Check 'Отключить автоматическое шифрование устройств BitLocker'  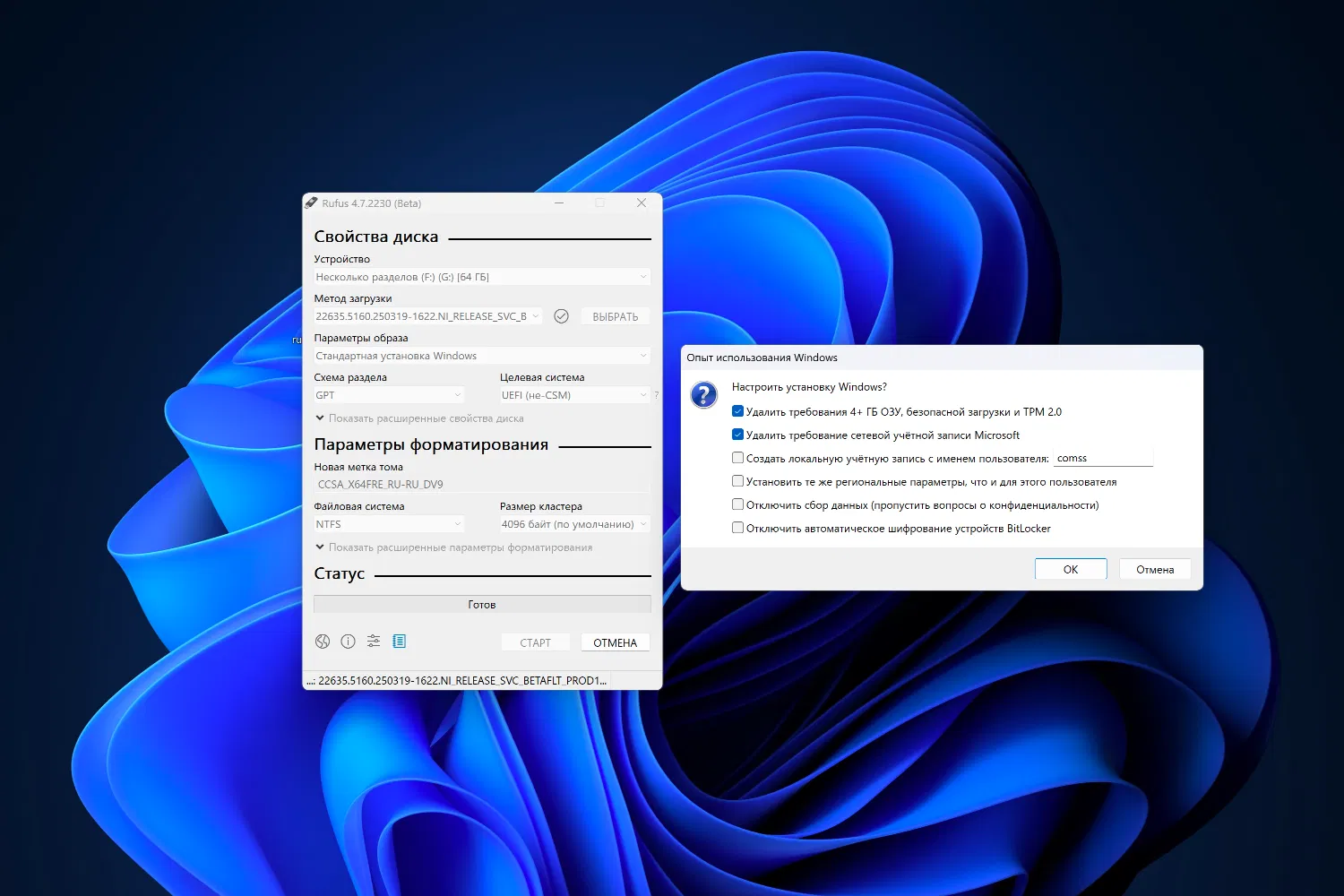coord(737,528)
